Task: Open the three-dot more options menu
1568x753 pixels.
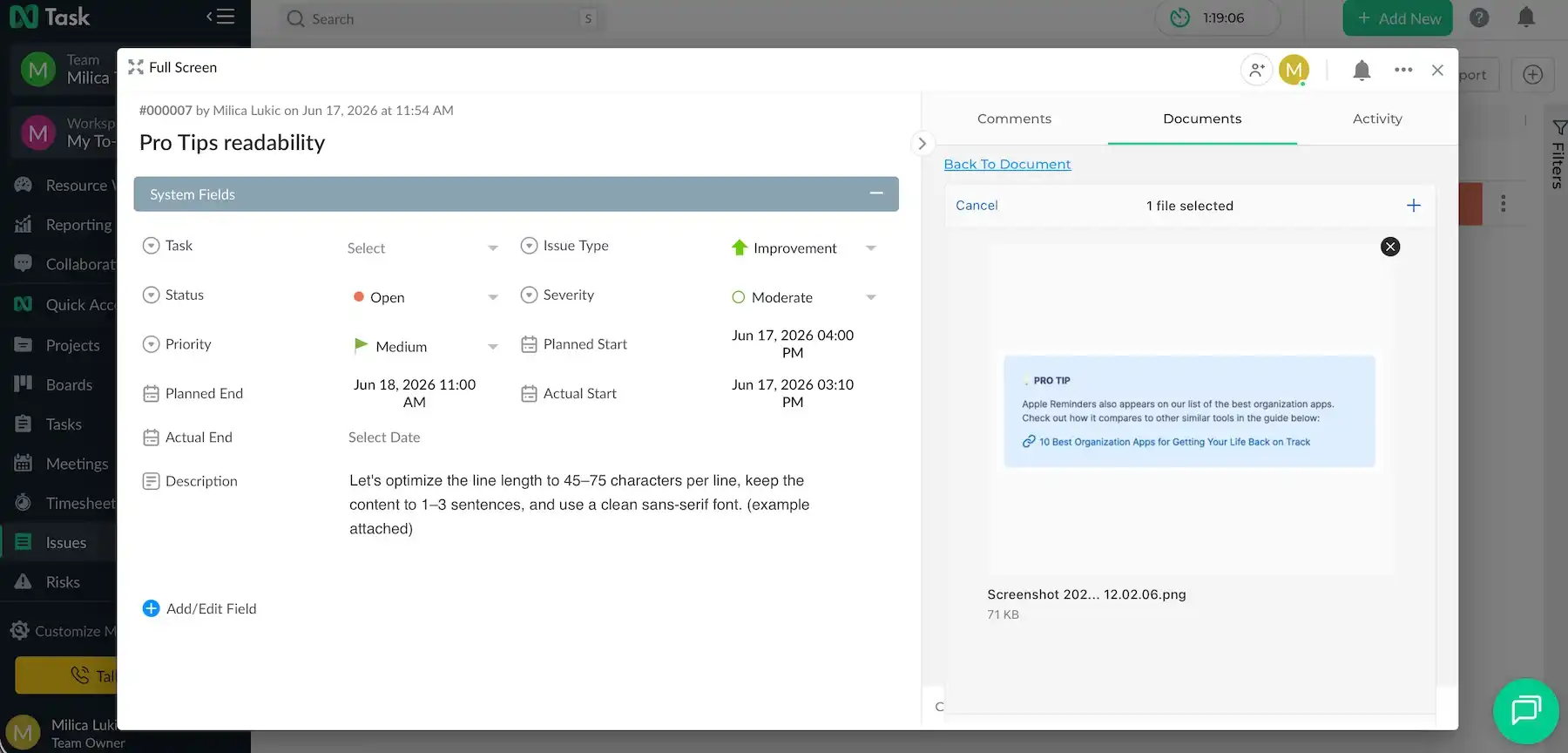Action: point(1403,70)
